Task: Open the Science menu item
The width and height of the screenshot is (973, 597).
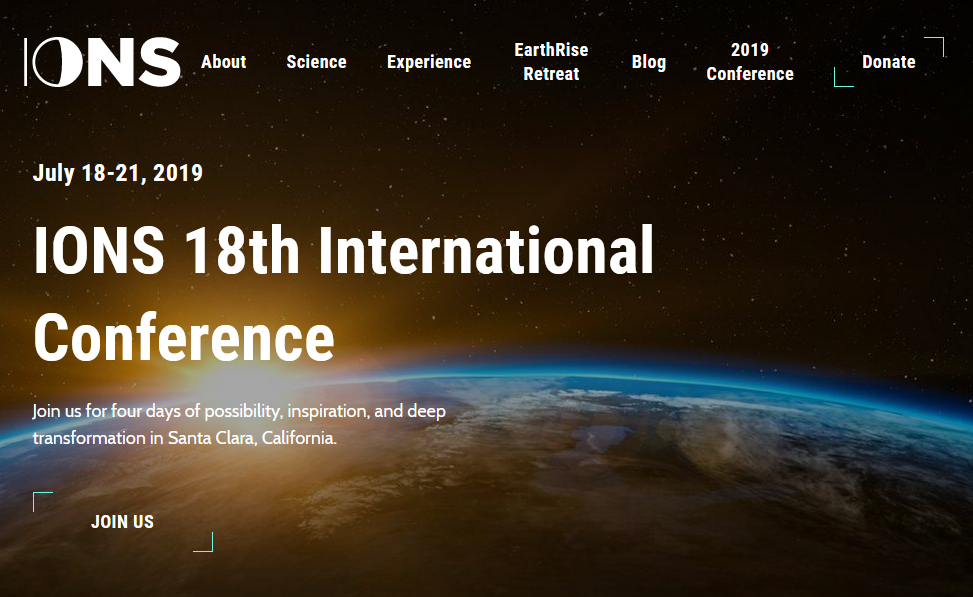Action: click(316, 61)
